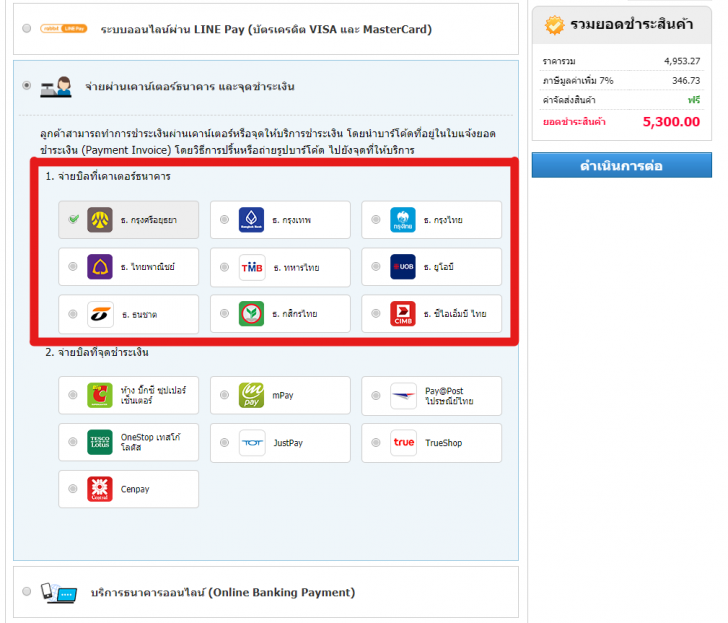The width and height of the screenshot is (728, 623).
Task: Click the bank counter cashier icon
Action: (56, 87)
